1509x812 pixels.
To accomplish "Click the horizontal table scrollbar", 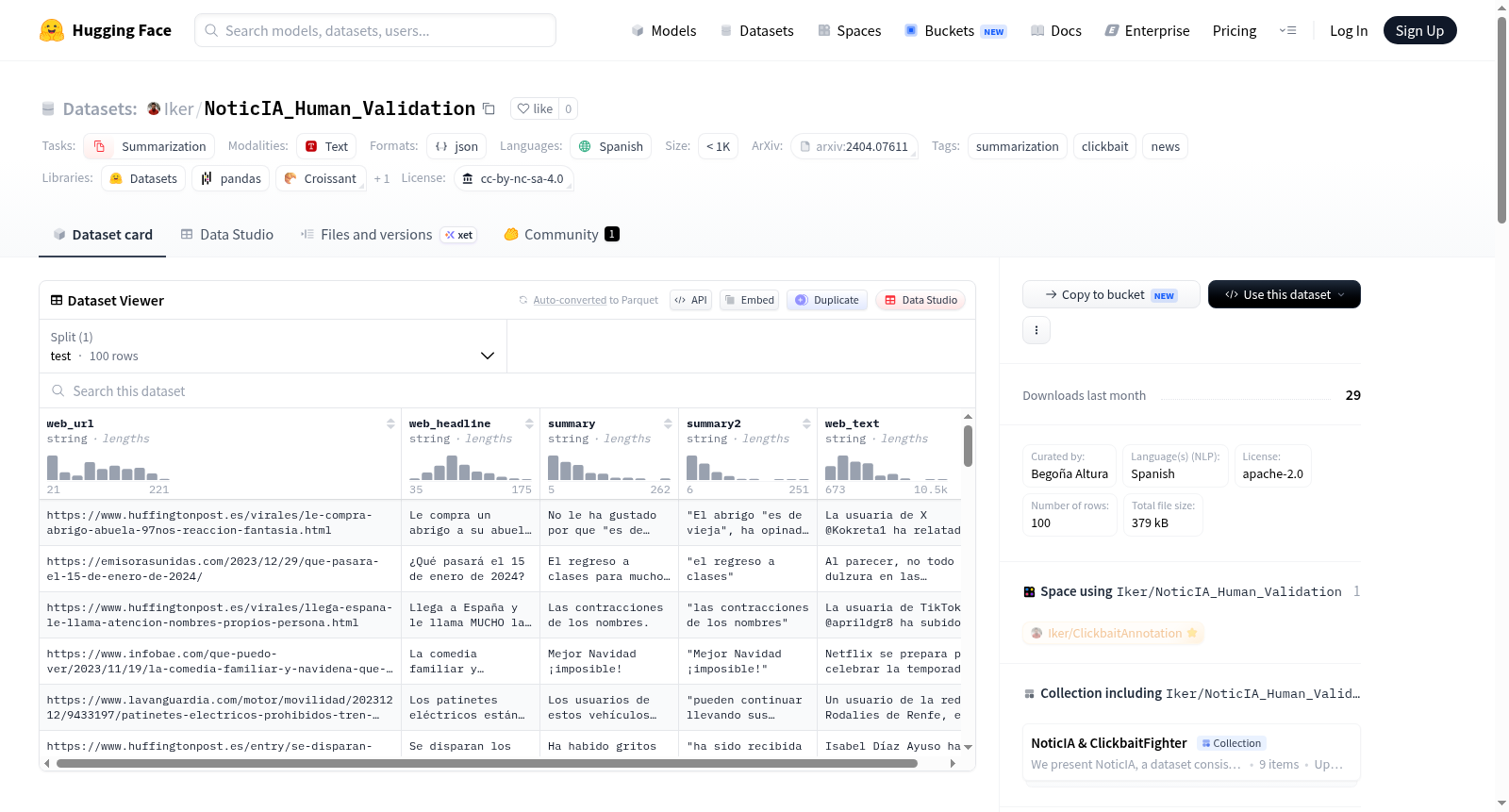I will (x=487, y=763).
